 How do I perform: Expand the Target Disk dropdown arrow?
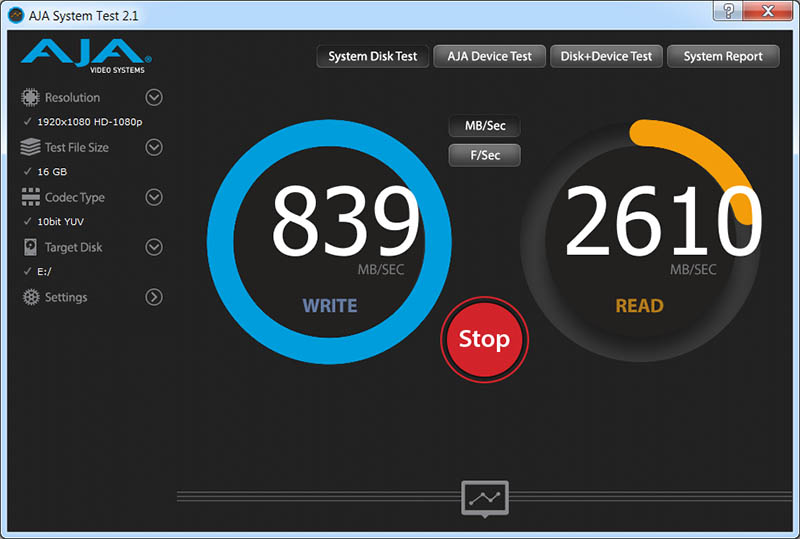[x=154, y=247]
